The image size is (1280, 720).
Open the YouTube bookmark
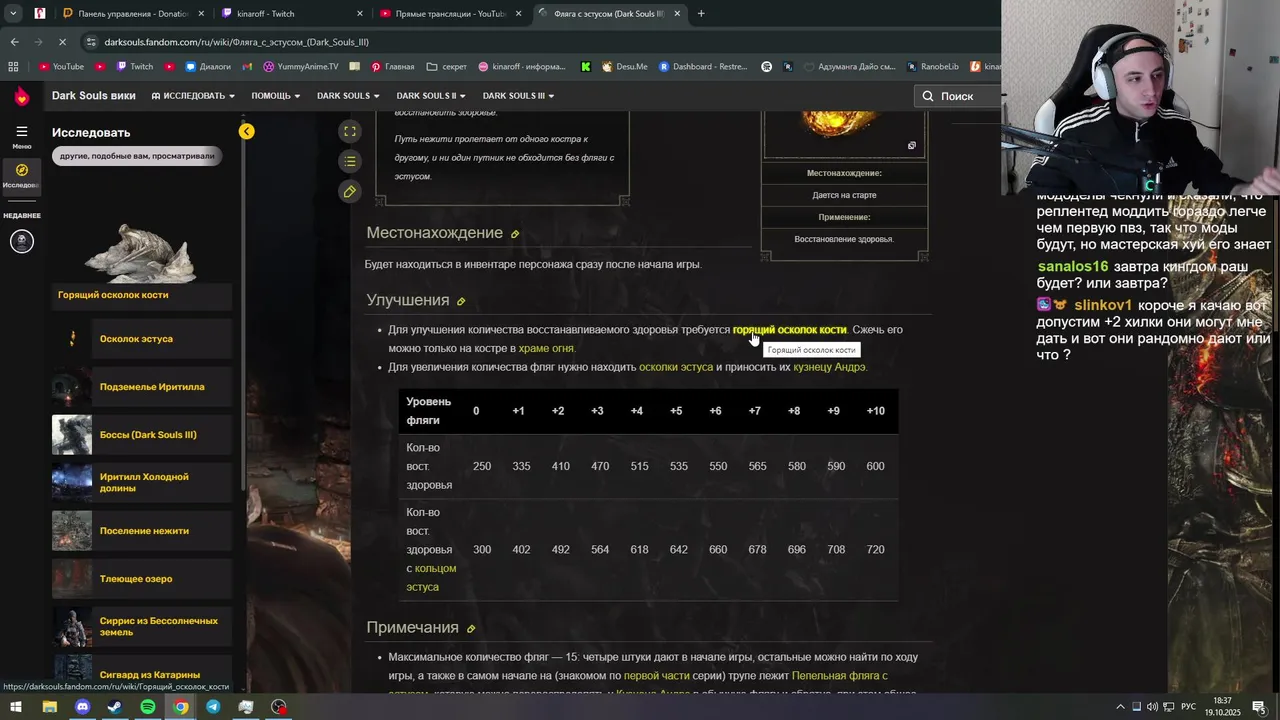tap(61, 67)
